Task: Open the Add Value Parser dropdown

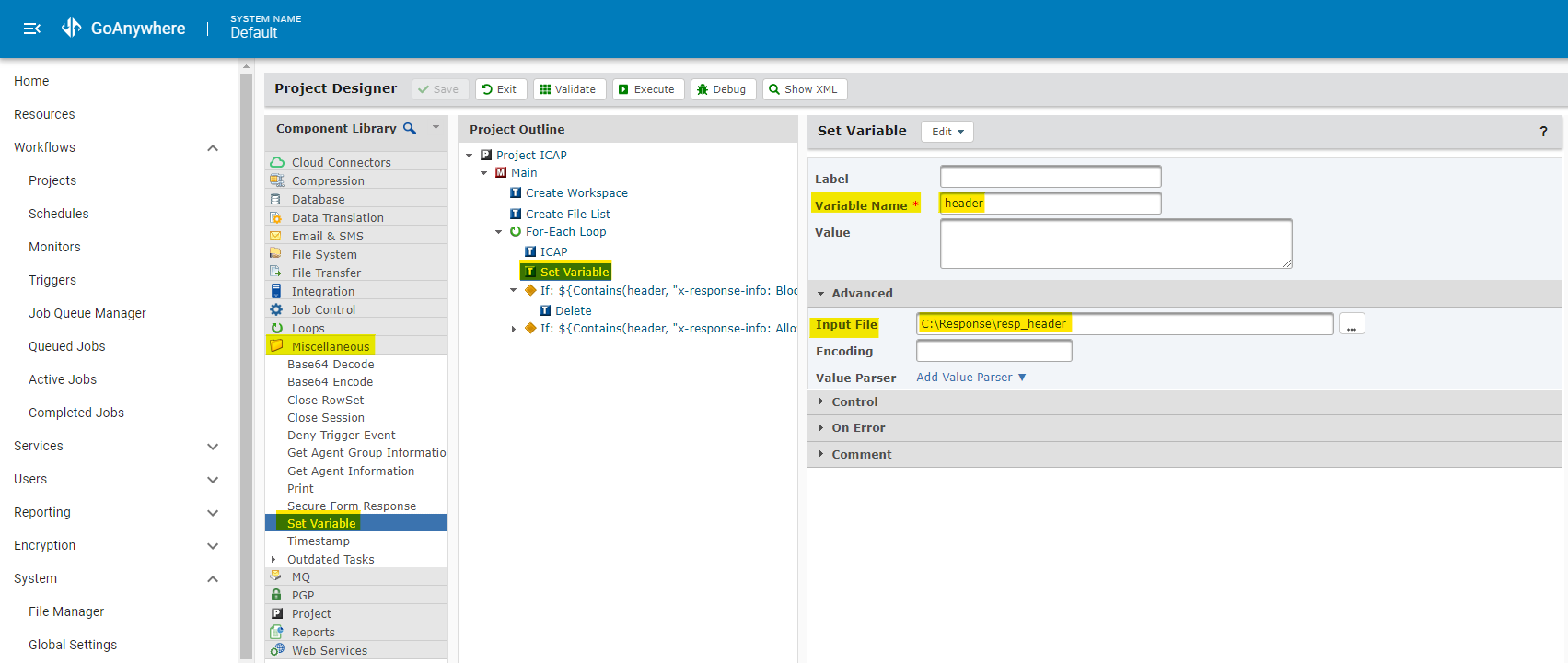Action: [971, 378]
